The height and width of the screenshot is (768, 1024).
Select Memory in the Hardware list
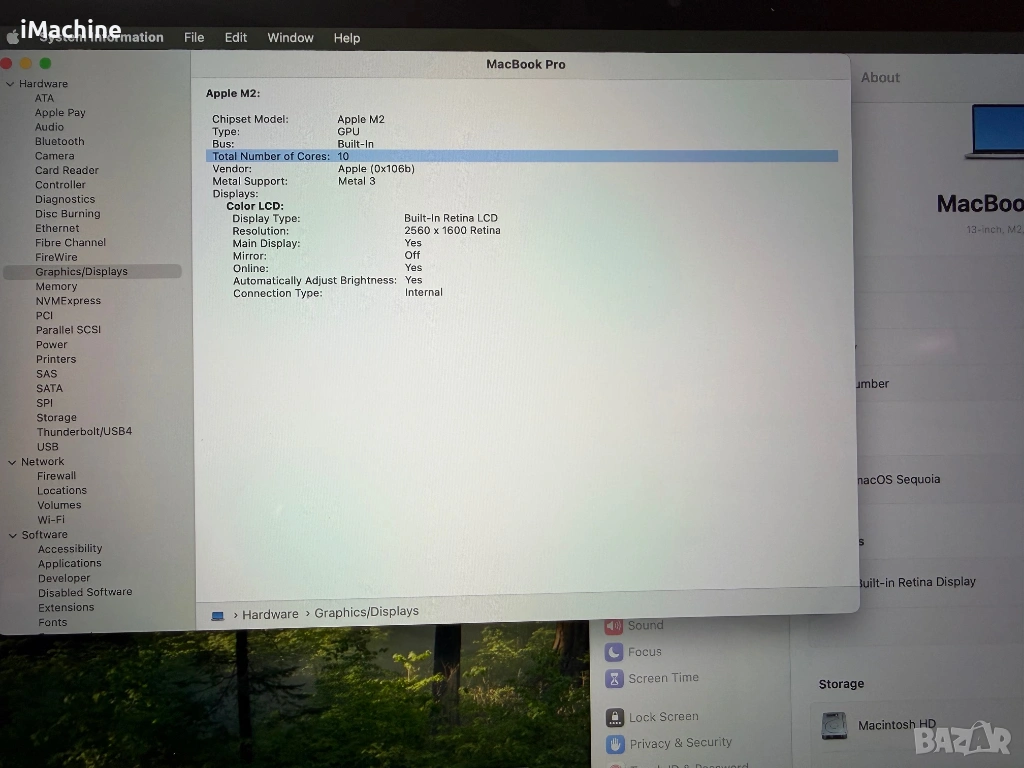click(56, 286)
